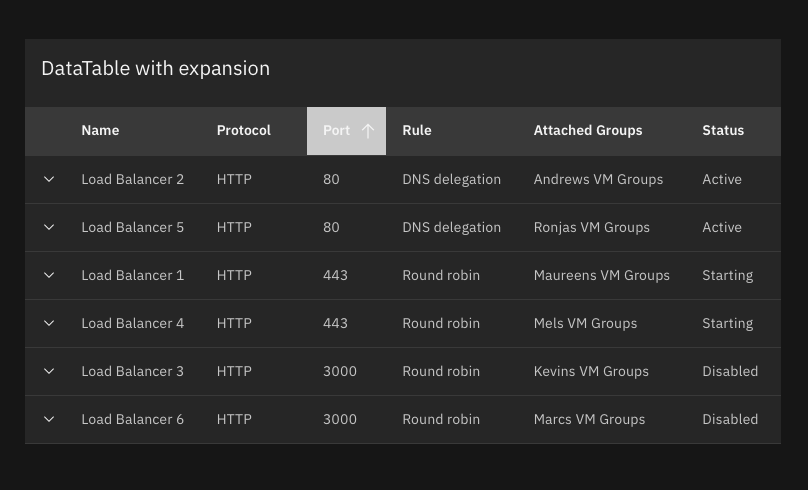Click the Port sort arrow icon

(367, 131)
